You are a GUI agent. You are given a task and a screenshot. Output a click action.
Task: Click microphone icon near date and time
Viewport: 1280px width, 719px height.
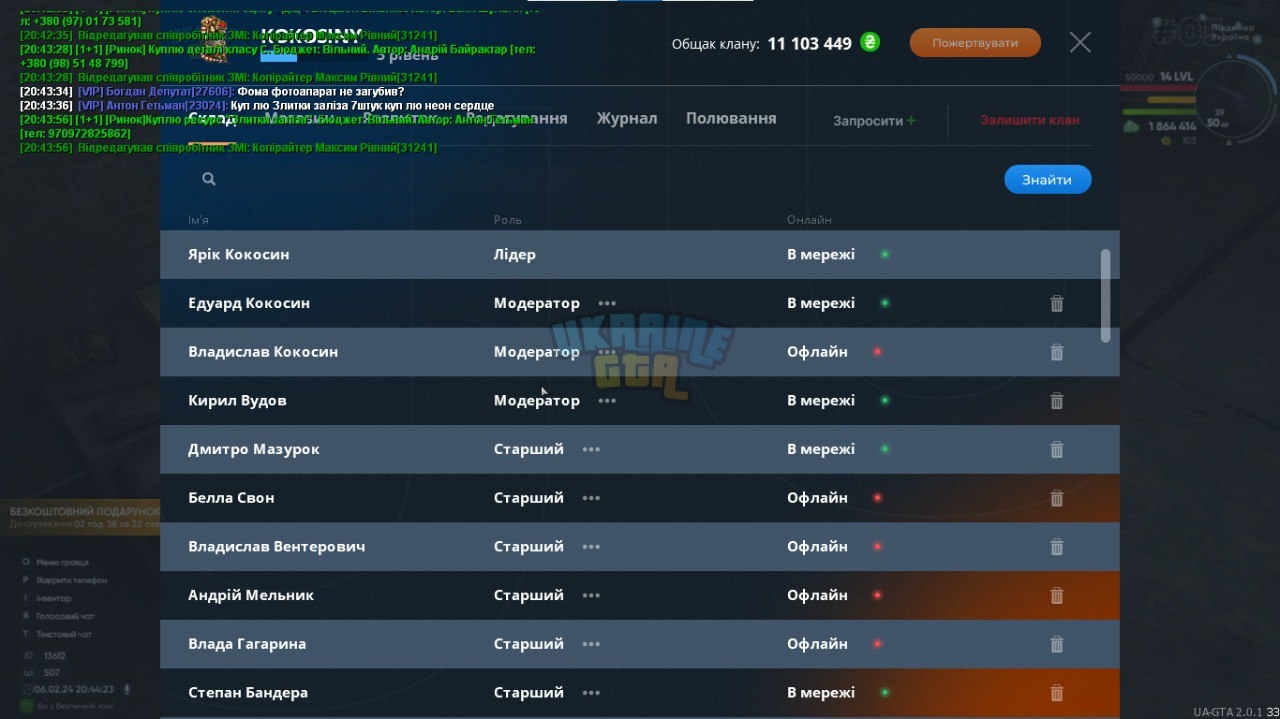pyautogui.click(x=126, y=689)
